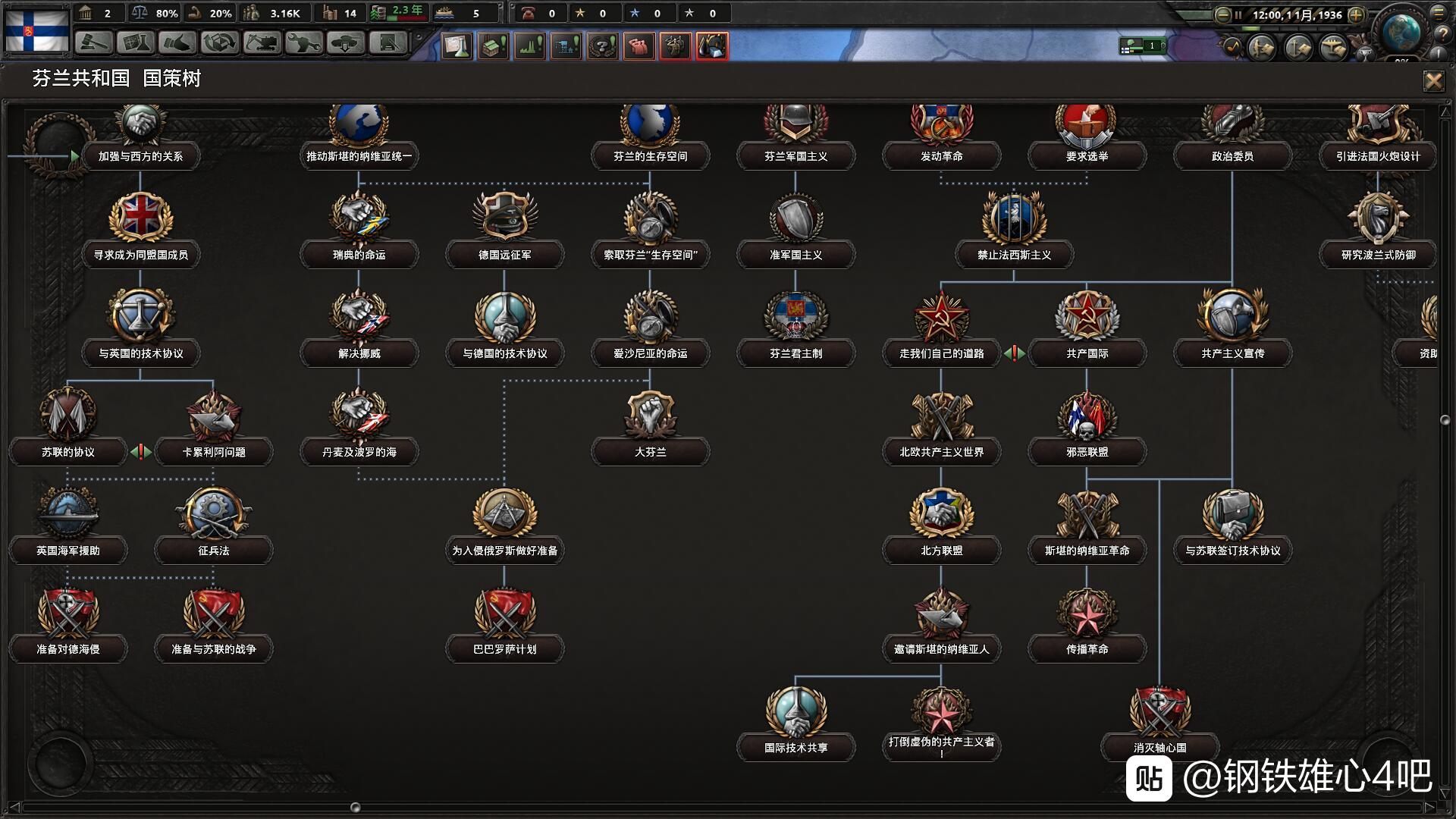Switch to the land army map mode

(x=1263, y=48)
